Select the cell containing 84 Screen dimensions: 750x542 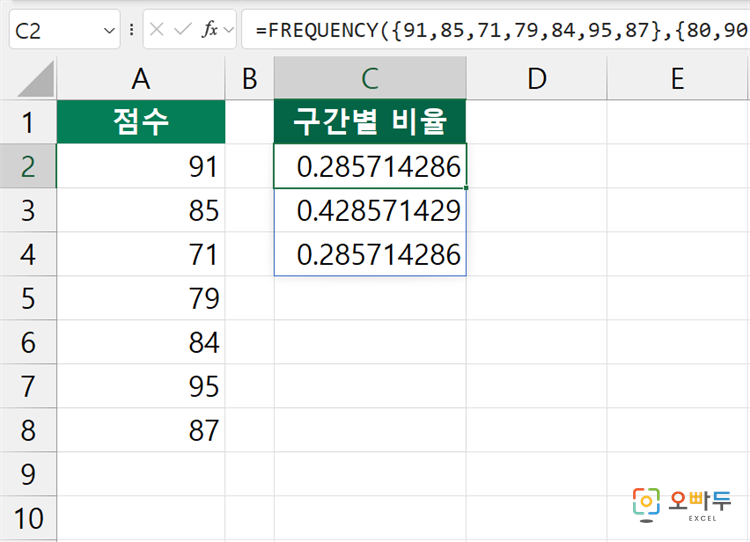tap(141, 342)
